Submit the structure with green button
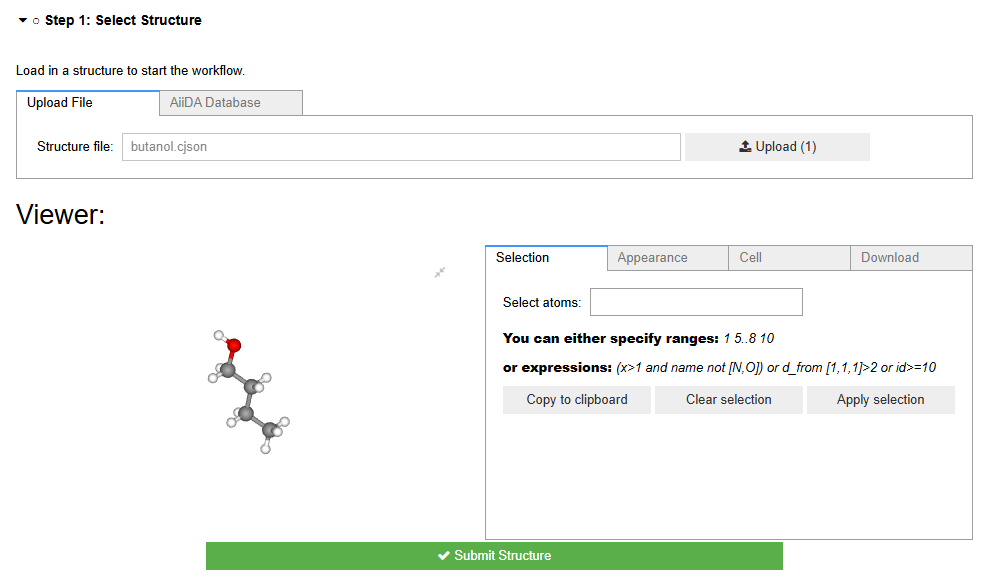 (494, 556)
